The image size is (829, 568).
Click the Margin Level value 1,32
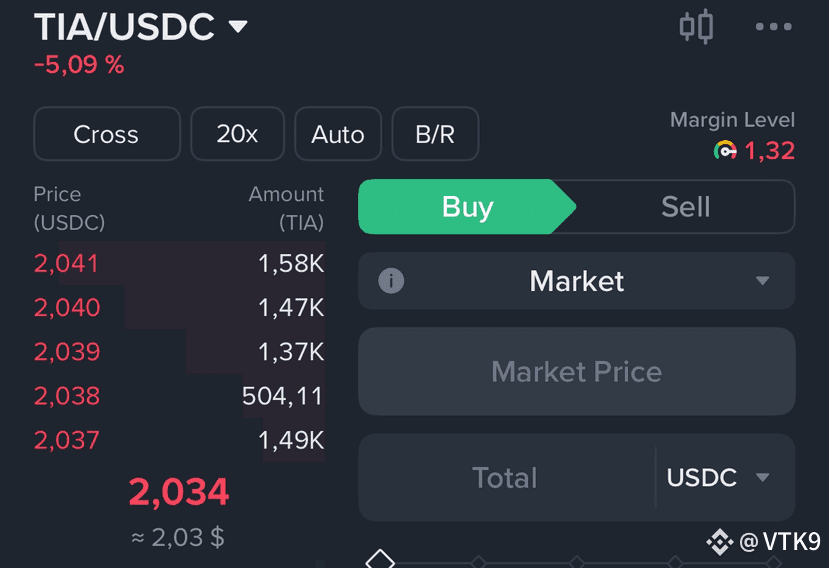(x=770, y=151)
